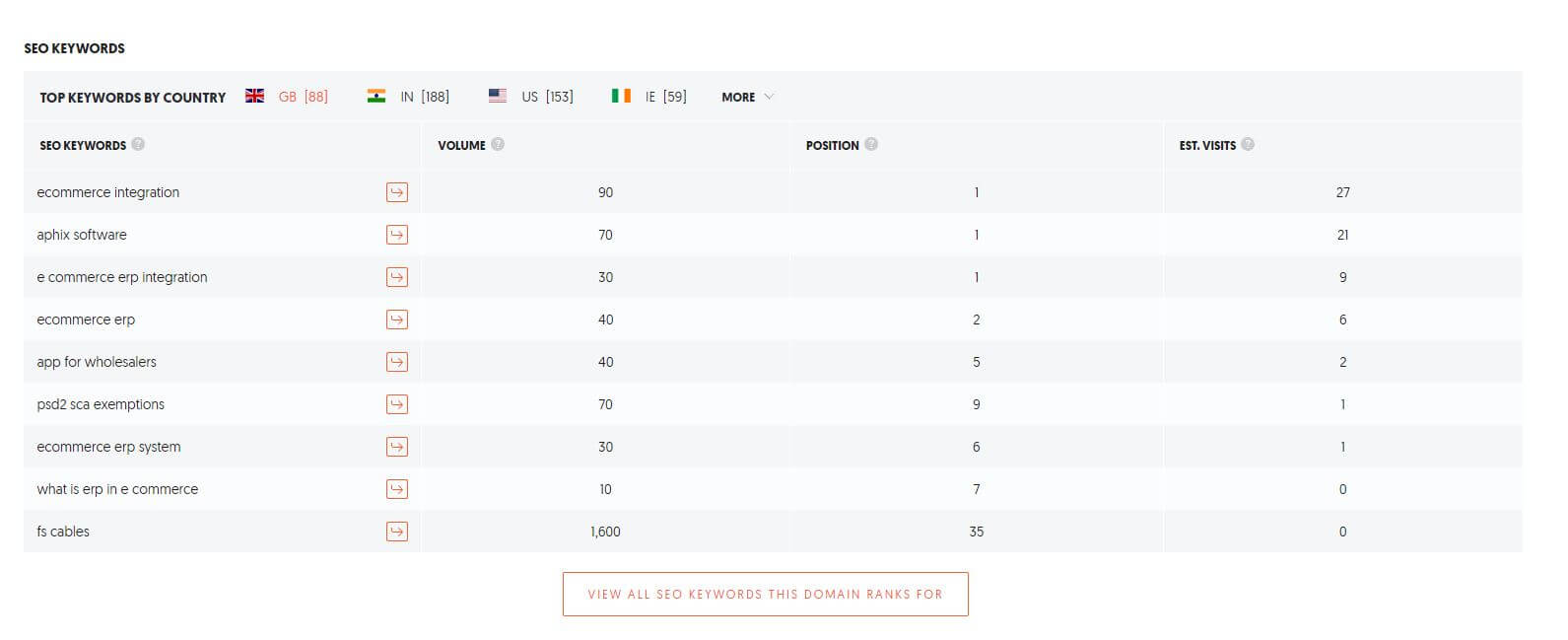Open arrow icon for fs cables keyword
The height and width of the screenshot is (640, 1568).
pyautogui.click(x=397, y=532)
